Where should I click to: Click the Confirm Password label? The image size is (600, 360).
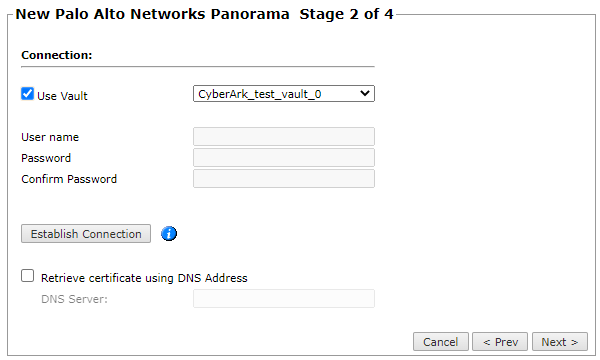(x=69, y=179)
